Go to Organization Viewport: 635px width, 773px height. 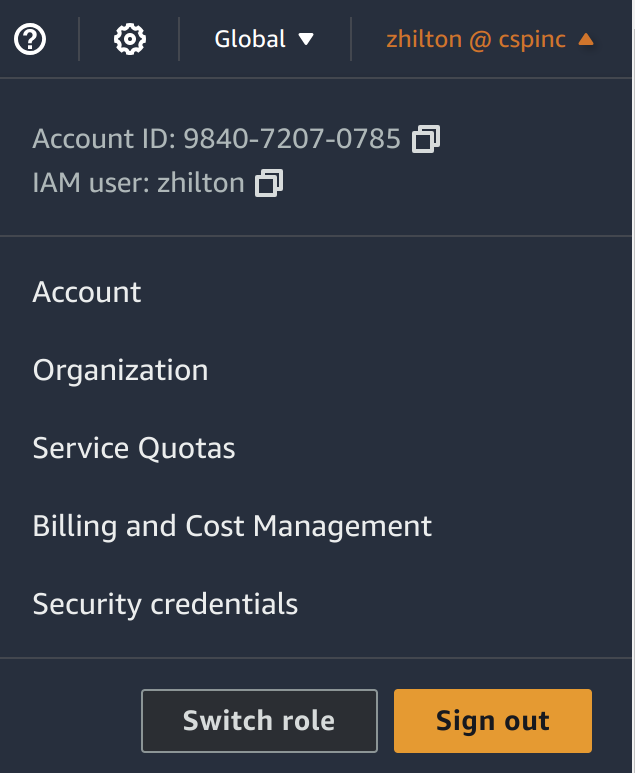click(x=120, y=370)
